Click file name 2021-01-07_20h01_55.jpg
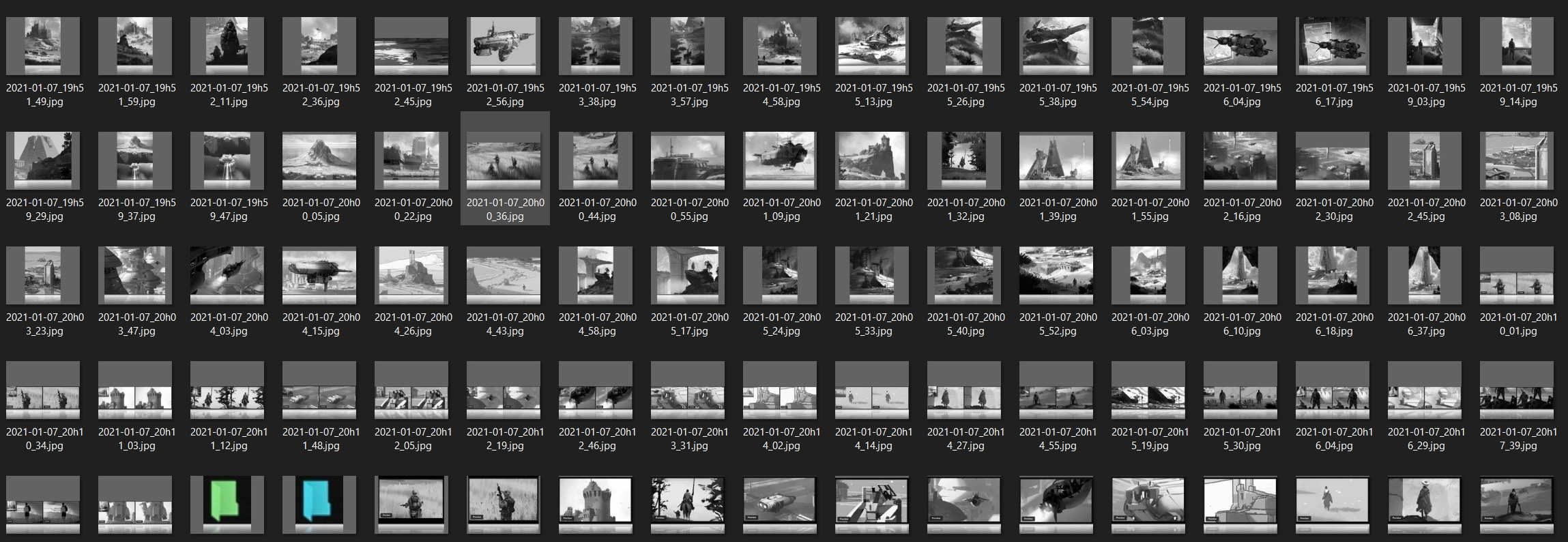 coord(1150,210)
